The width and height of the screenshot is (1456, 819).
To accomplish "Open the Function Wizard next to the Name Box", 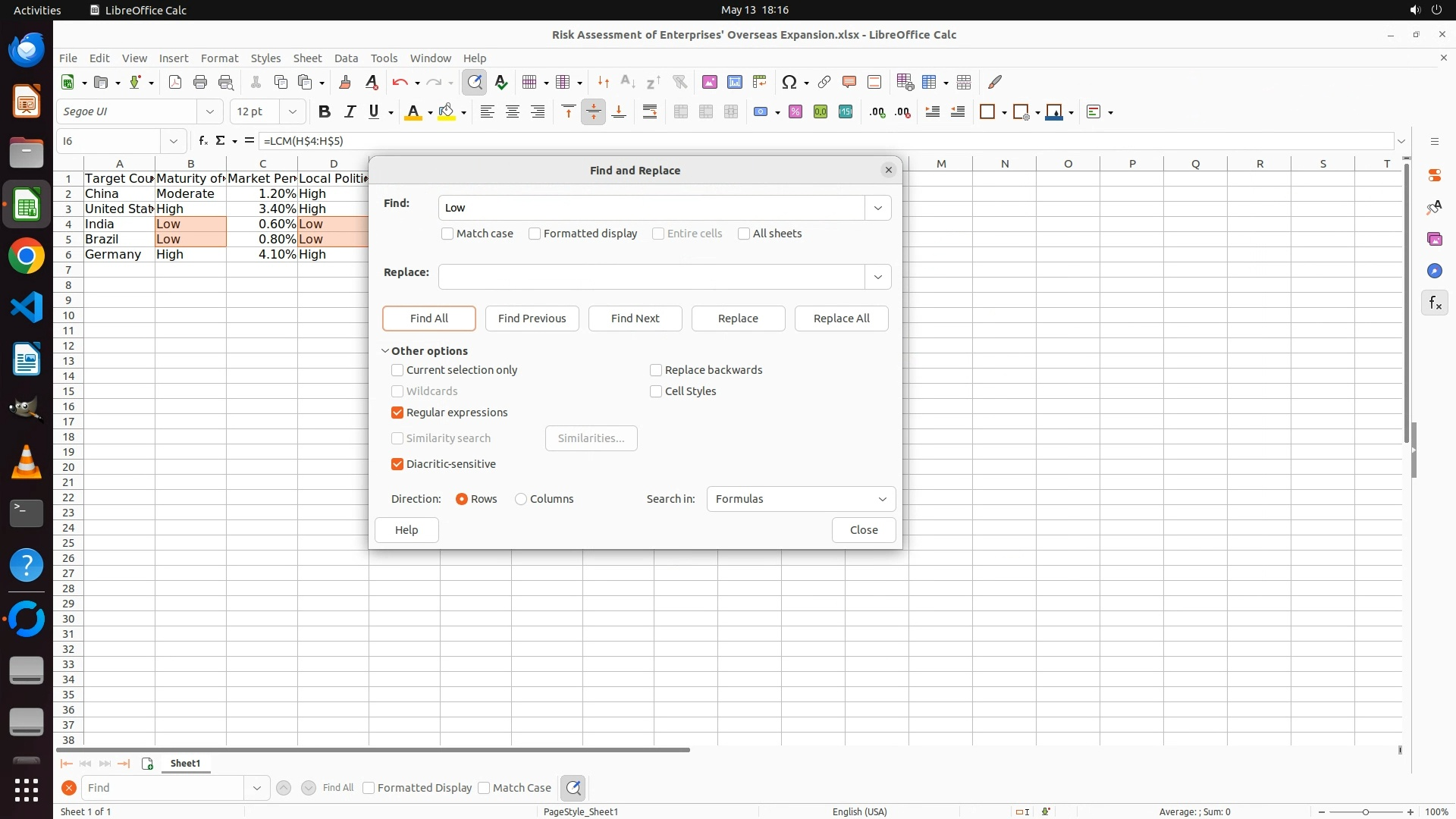I will click(202, 141).
